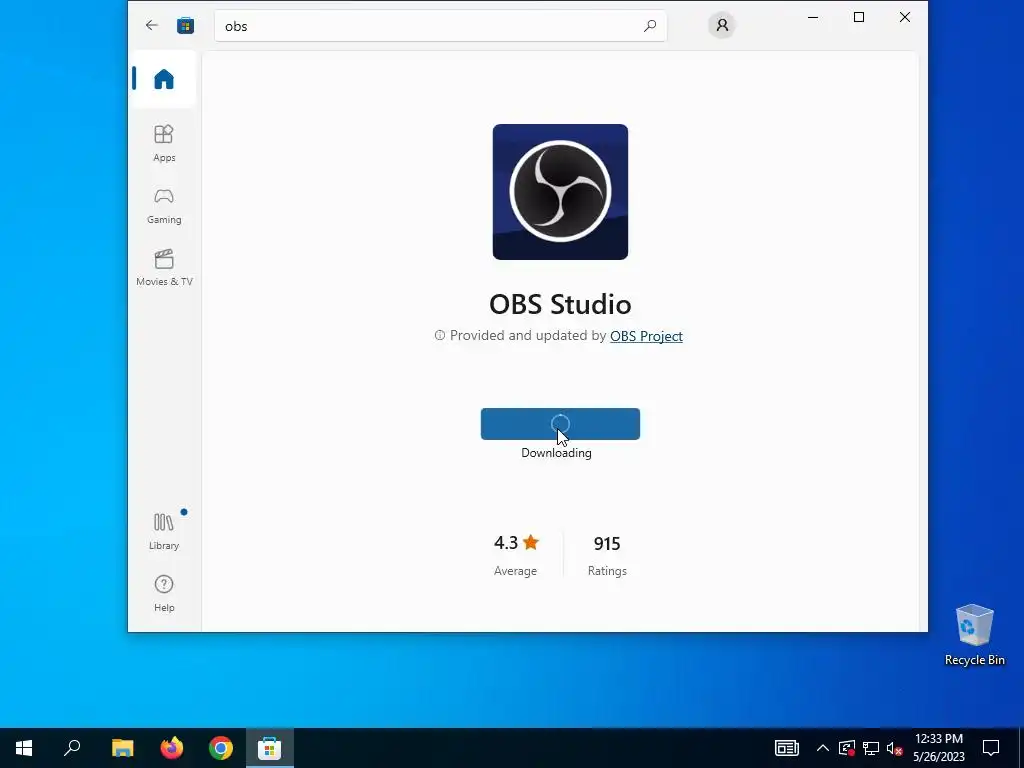
Task: Focus the search box containing obs
Action: [440, 26]
